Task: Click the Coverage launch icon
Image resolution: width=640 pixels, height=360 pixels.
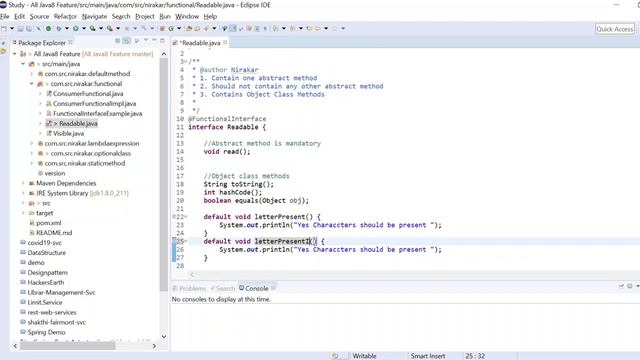Action: coord(93,29)
